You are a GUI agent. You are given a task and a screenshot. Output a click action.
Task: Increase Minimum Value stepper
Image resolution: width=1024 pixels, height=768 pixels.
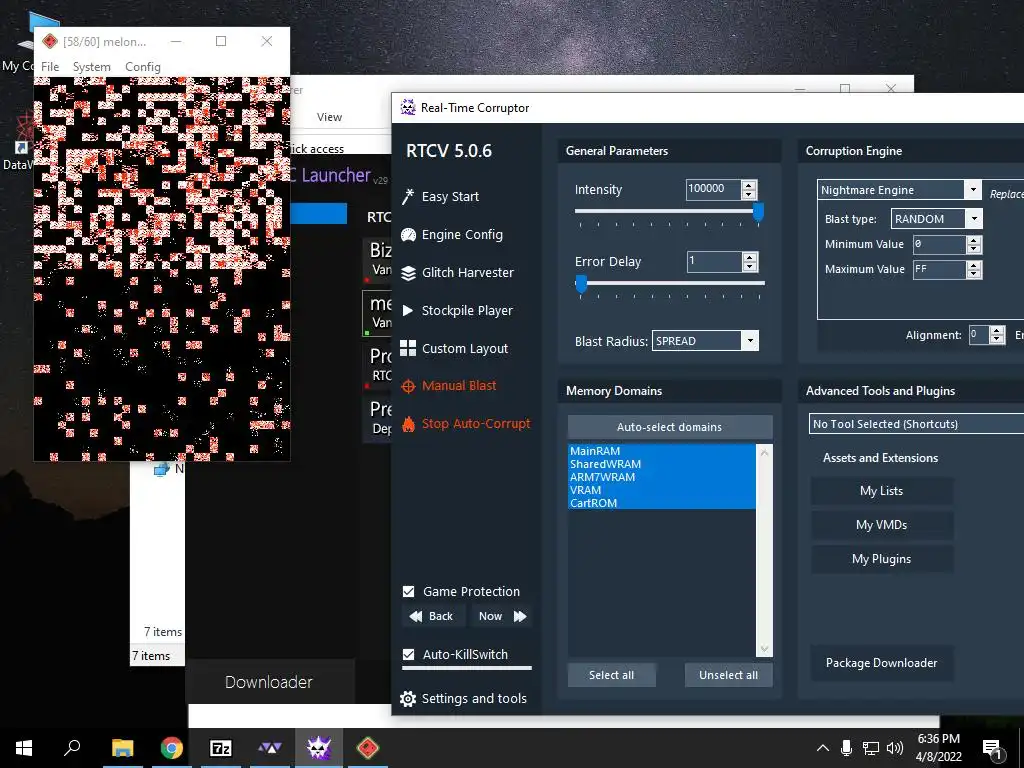point(974,240)
